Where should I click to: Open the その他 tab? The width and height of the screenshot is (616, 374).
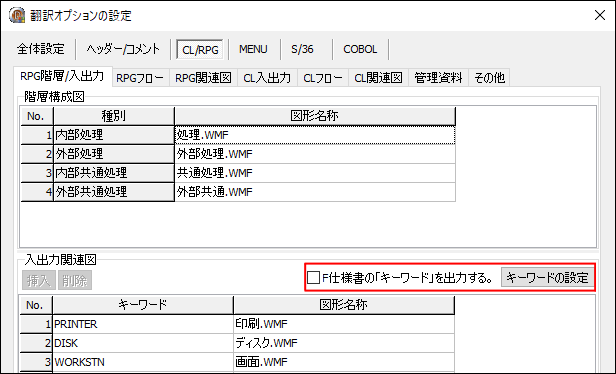(489, 78)
